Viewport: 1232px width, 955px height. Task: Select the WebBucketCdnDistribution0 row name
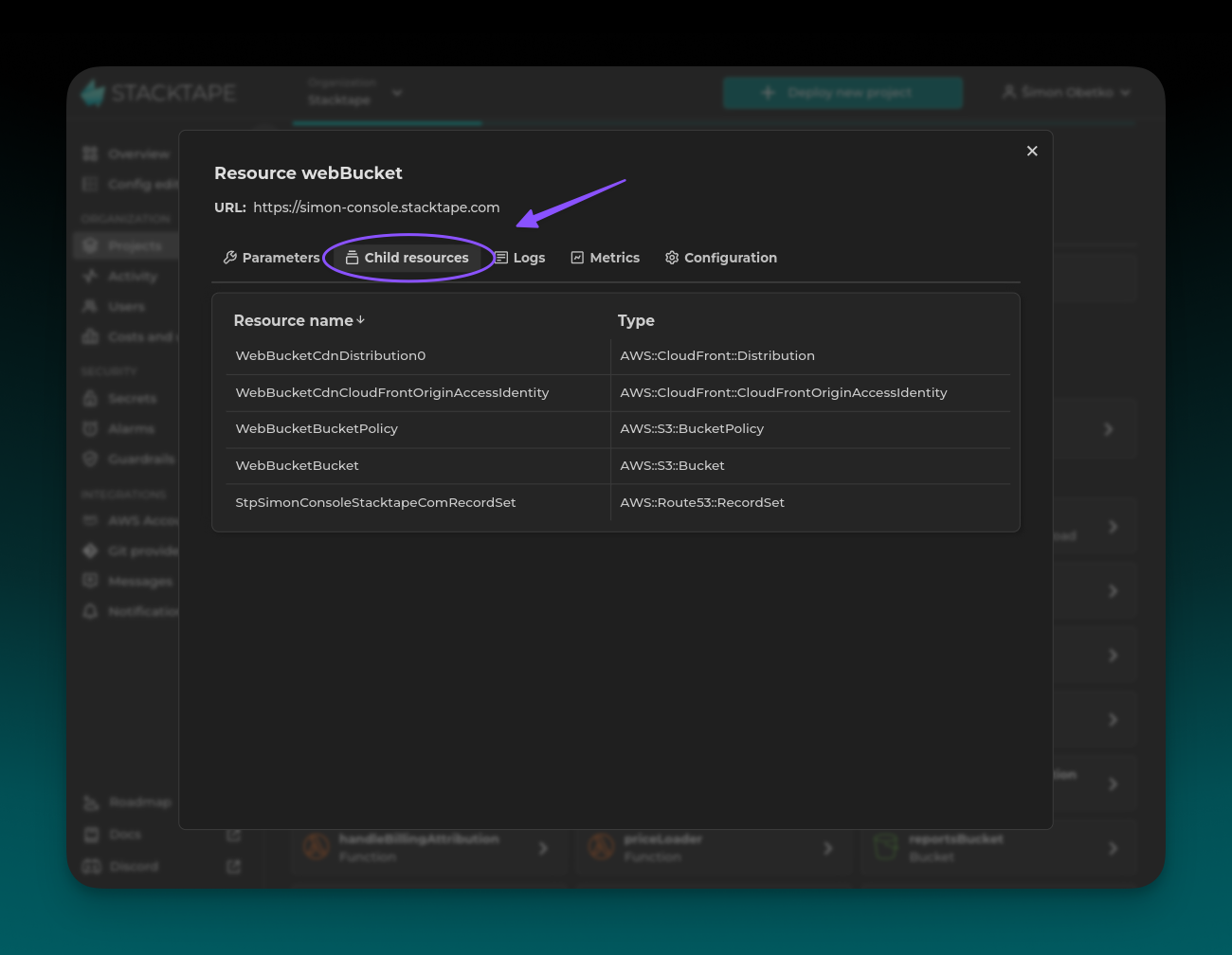click(x=331, y=355)
